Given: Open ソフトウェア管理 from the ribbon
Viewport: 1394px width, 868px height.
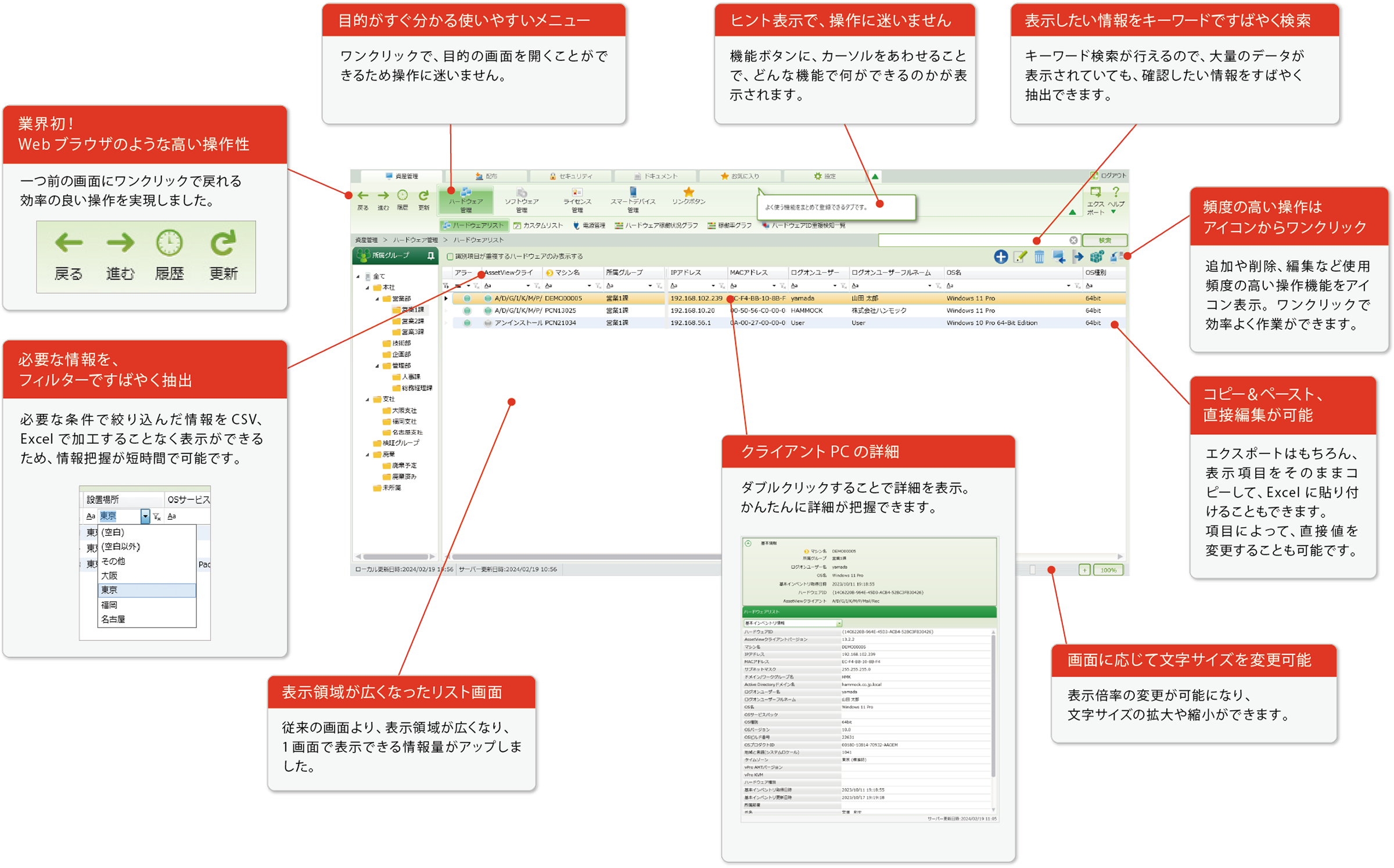Looking at the screenshot, I should tap(522, 200).
